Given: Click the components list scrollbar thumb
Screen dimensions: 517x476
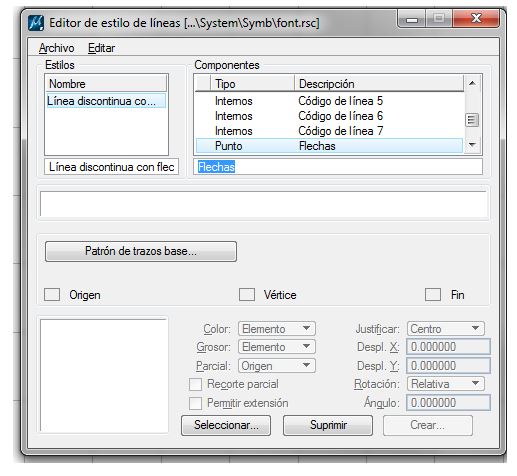Looking at the screenshot, I should point(472,120).
